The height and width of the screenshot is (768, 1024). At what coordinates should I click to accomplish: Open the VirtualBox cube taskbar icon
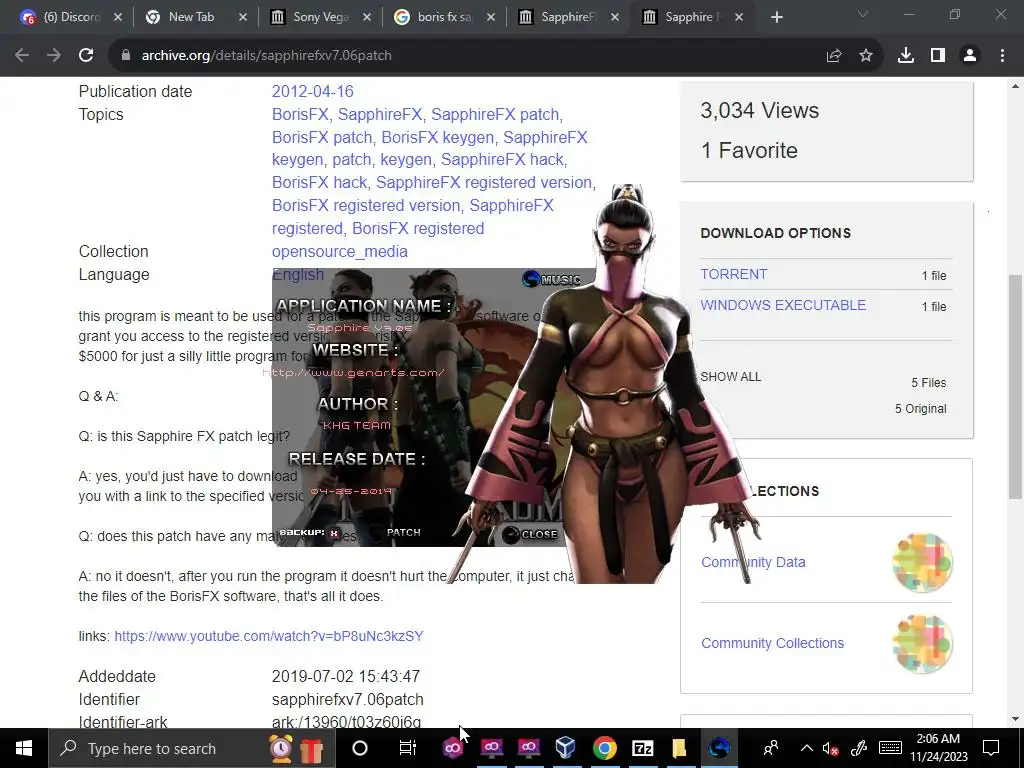566,748
